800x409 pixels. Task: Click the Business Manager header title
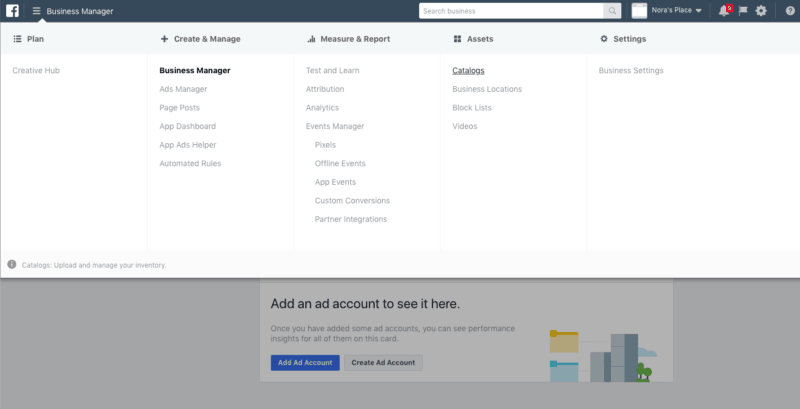tap(80, 11)
